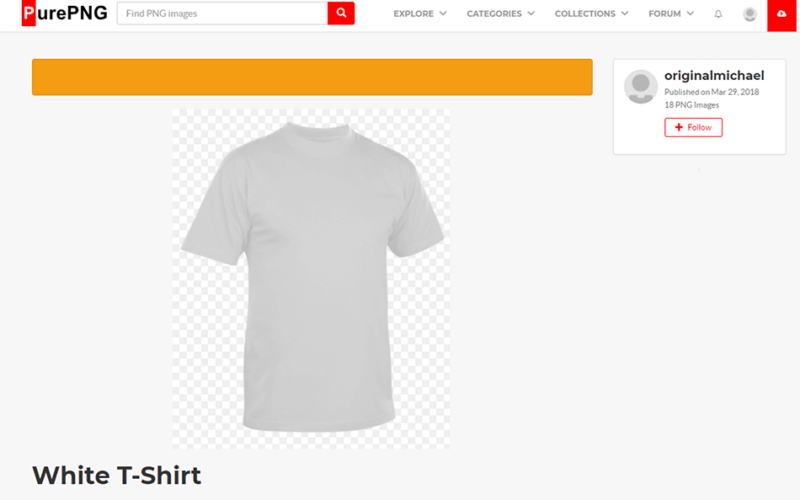
Task: Expand the Forum dropdown chevron
Action: tap(690, 13)
